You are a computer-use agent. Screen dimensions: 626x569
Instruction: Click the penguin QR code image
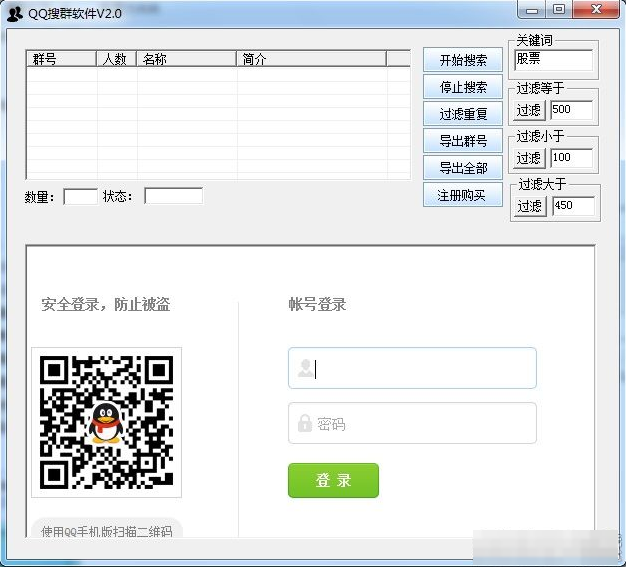click(106, 422)
